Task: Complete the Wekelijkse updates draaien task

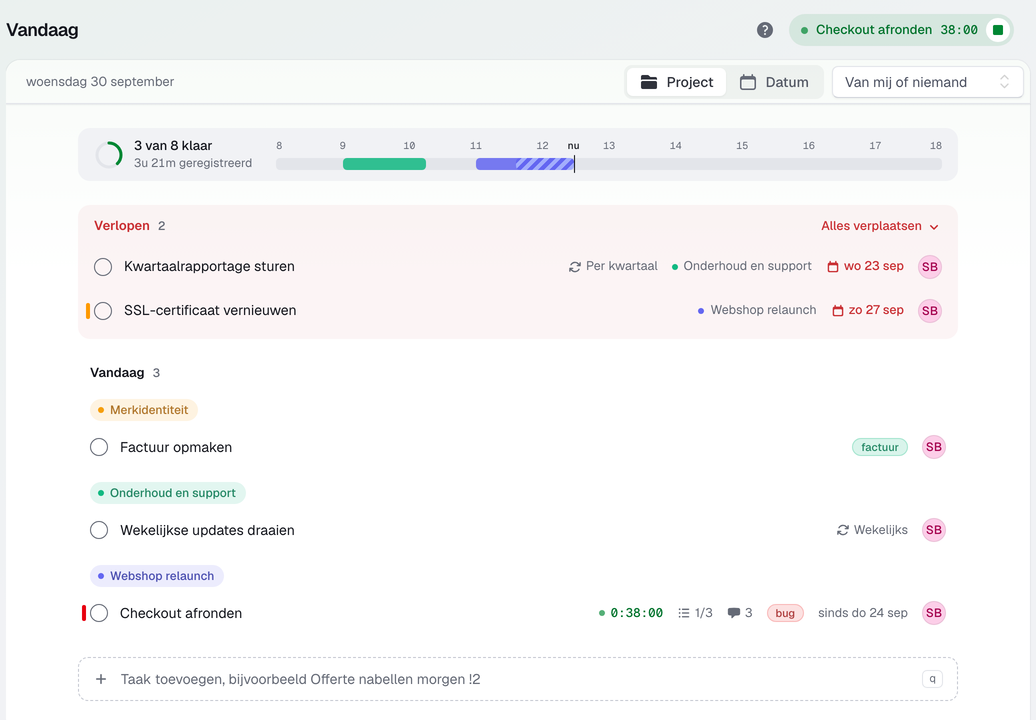Action: coord(99,530)
